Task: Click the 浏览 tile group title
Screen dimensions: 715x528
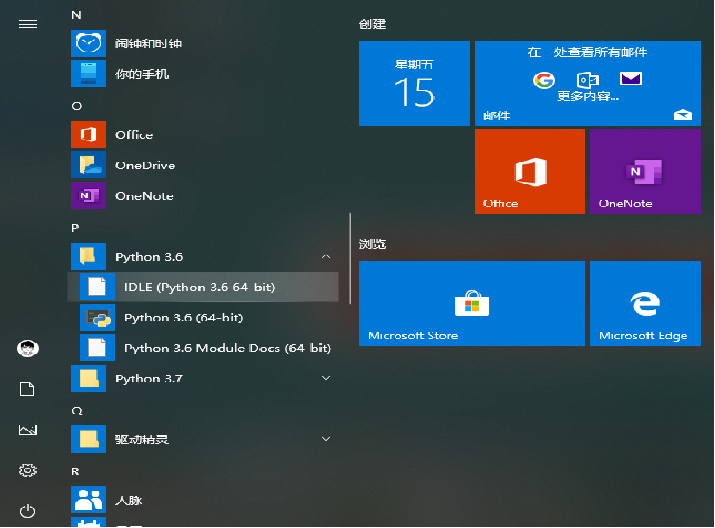Action: (x=373, y=244)
